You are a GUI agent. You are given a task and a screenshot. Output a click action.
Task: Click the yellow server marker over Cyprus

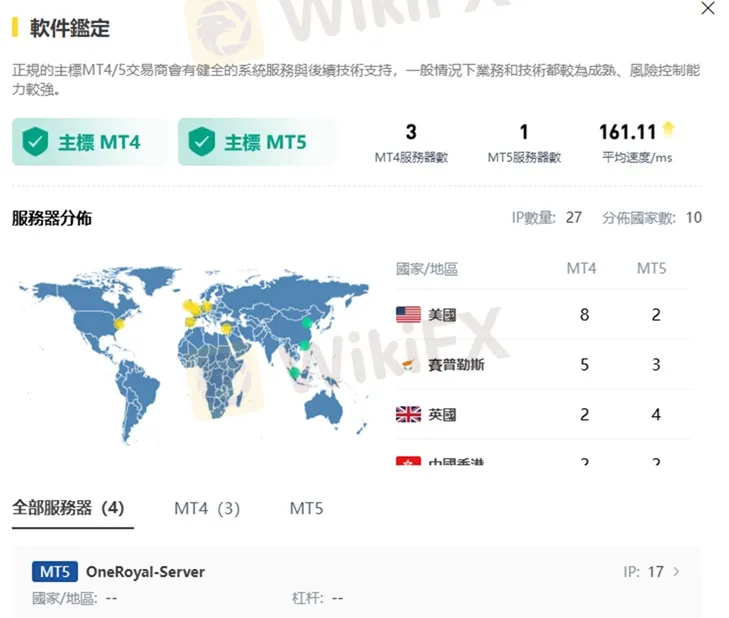[226, 329]
